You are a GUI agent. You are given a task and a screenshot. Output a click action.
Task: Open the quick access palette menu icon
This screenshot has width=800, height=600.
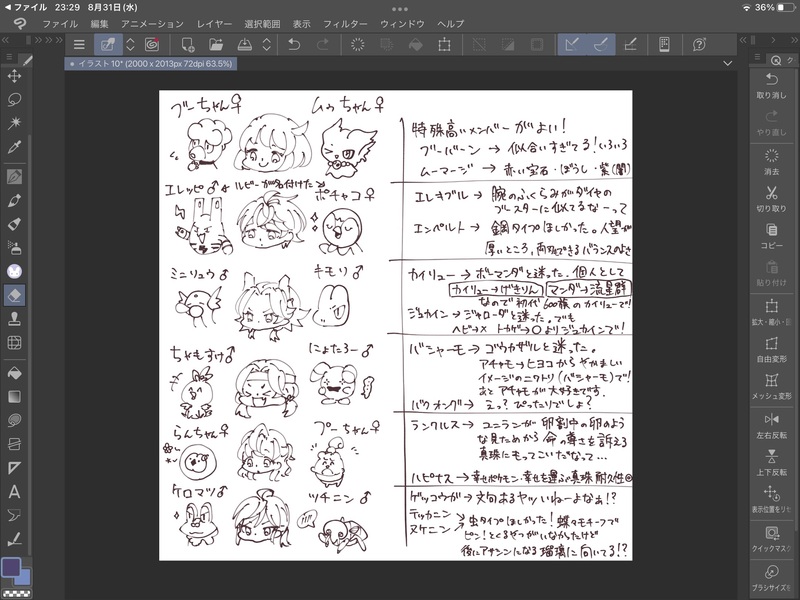[x=757, y=57]
